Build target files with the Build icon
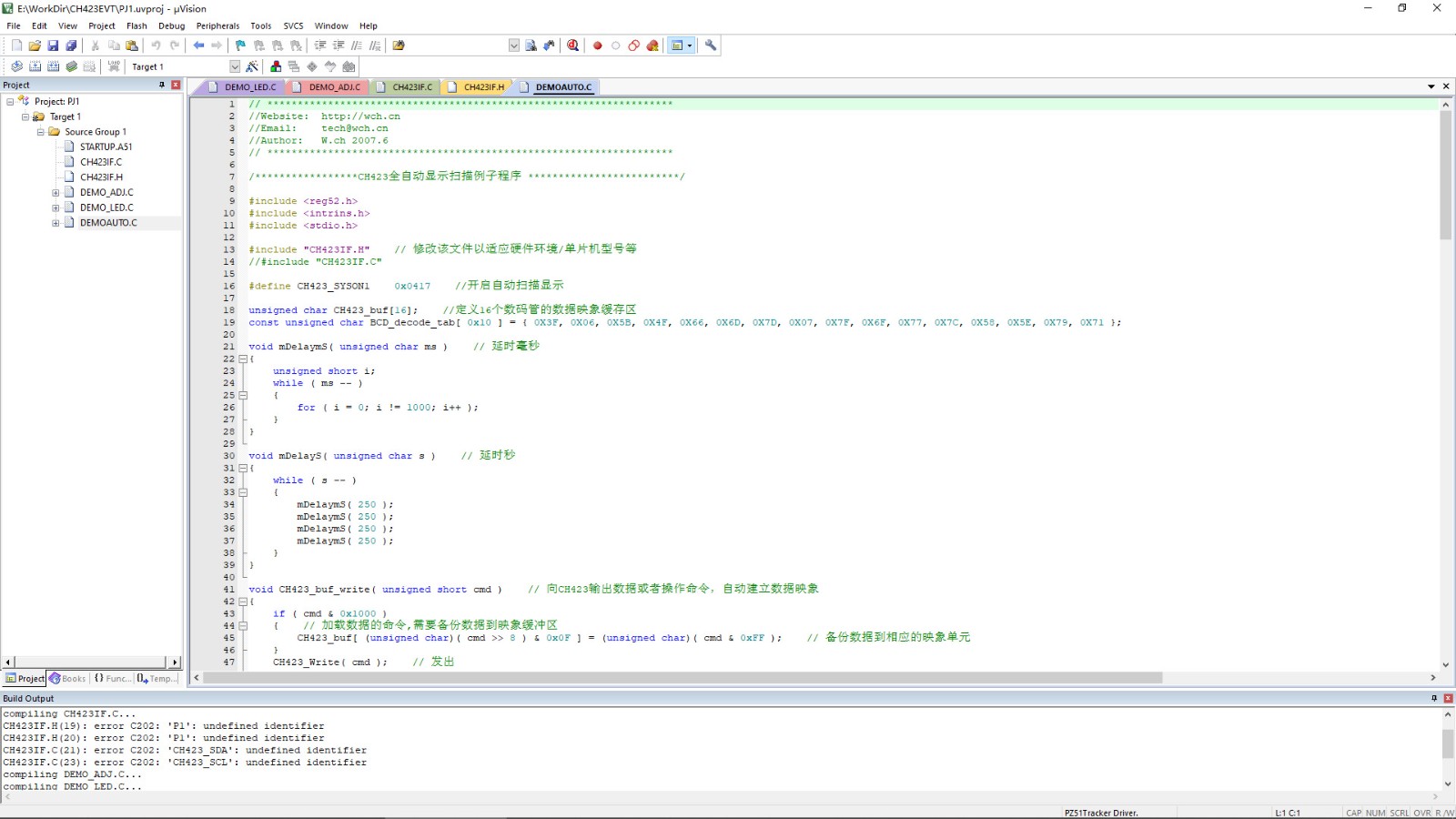This screenshot has width=1456, height=819. (35, 66)
